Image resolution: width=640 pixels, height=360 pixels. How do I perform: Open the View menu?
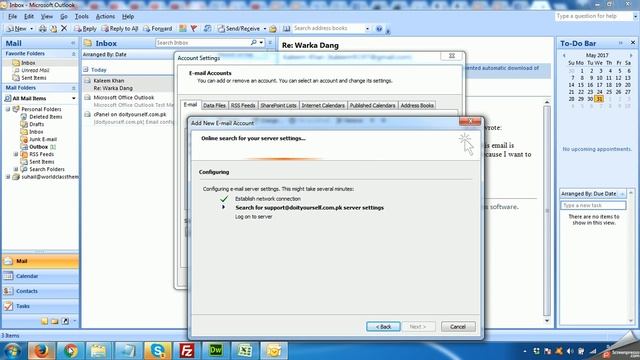coord(47,16)
